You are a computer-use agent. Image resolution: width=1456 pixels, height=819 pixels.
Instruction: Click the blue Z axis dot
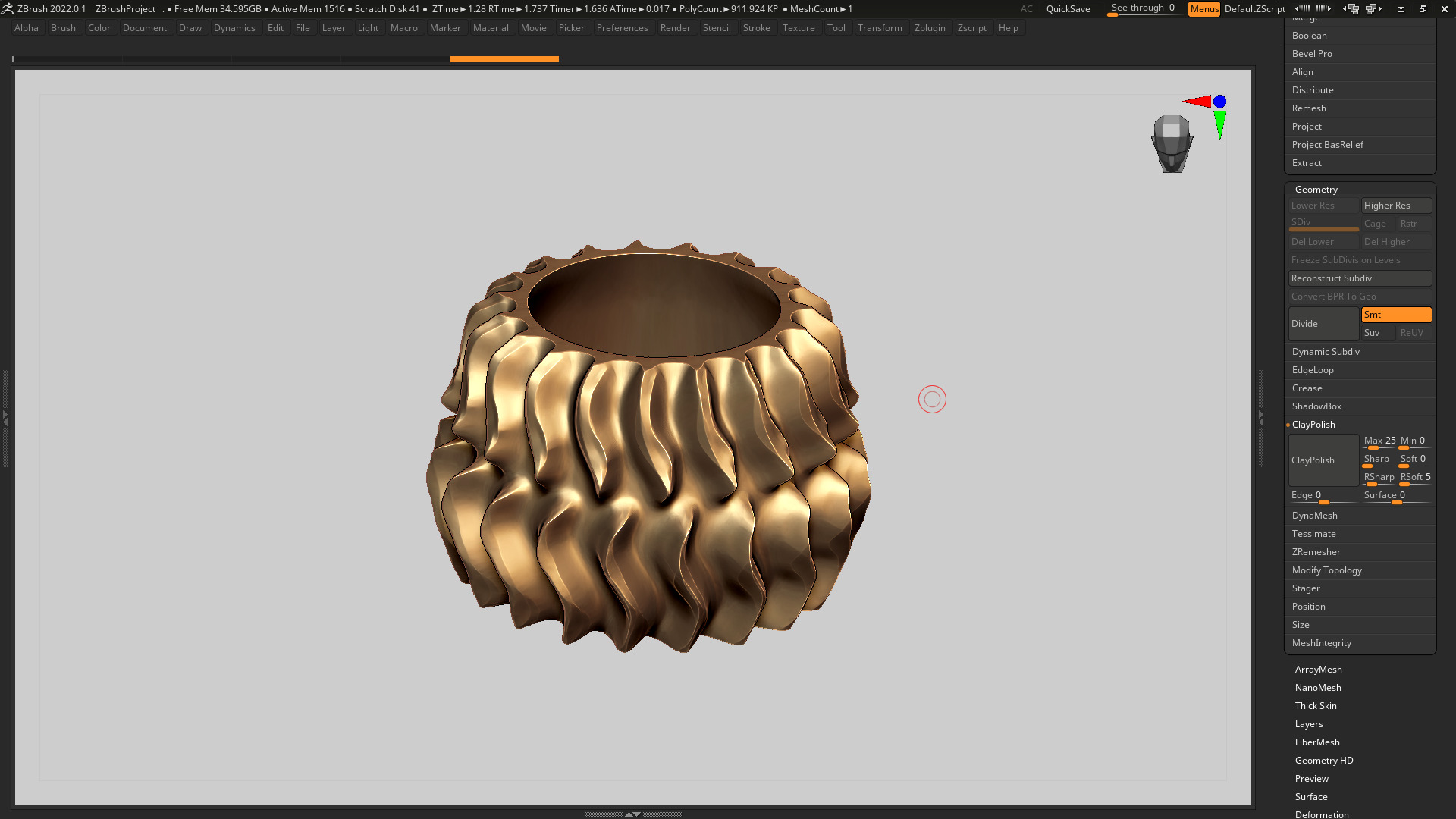1219,101
